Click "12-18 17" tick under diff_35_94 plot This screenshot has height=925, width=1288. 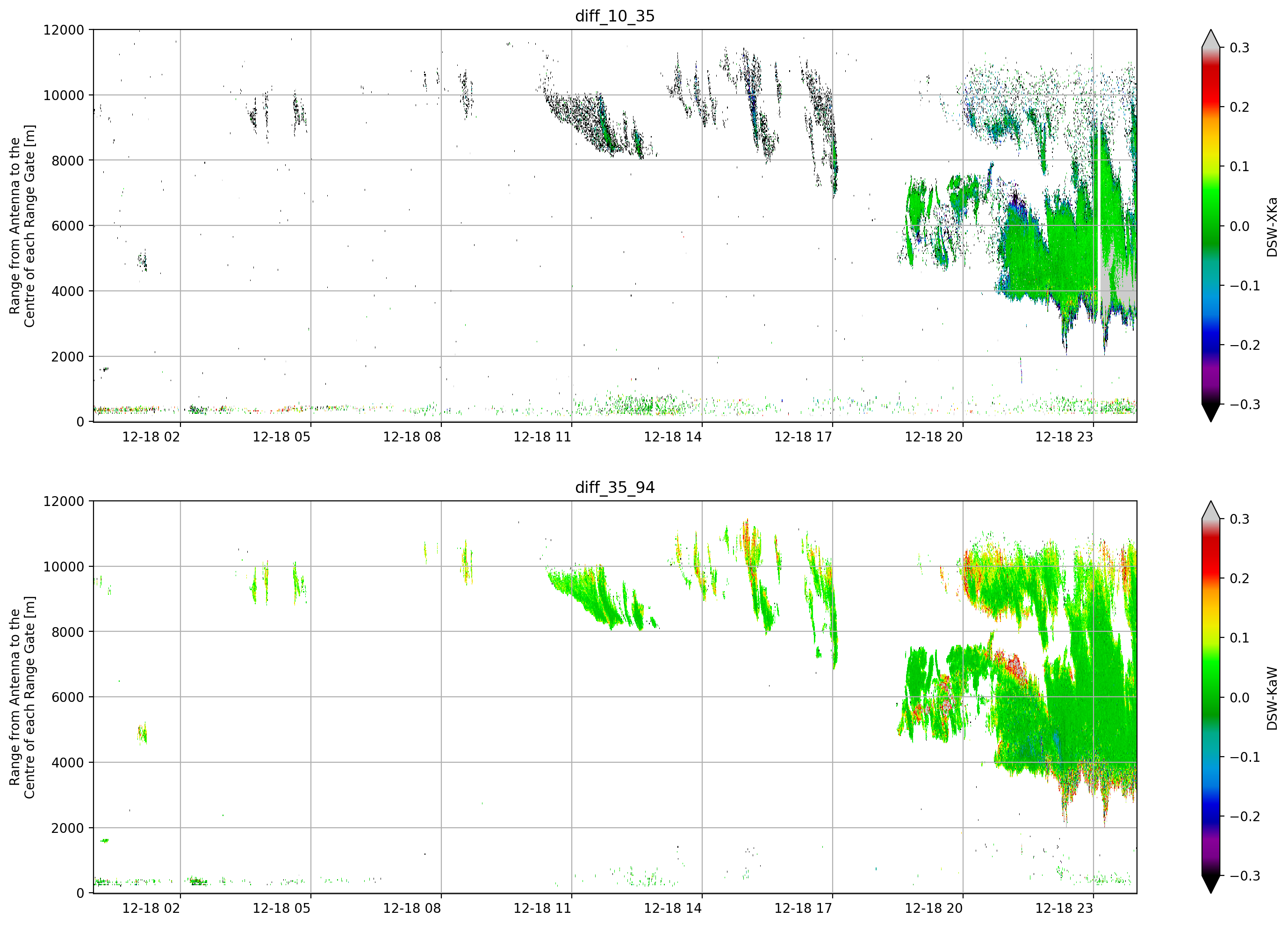pos(804,909)
